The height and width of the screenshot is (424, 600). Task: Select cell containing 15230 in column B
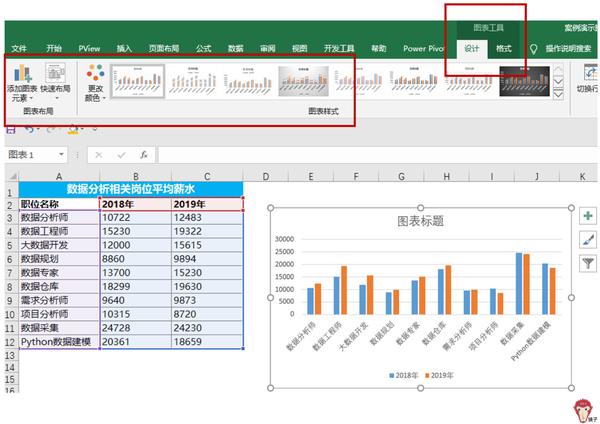pyautogui.click(x=135, y=231)
